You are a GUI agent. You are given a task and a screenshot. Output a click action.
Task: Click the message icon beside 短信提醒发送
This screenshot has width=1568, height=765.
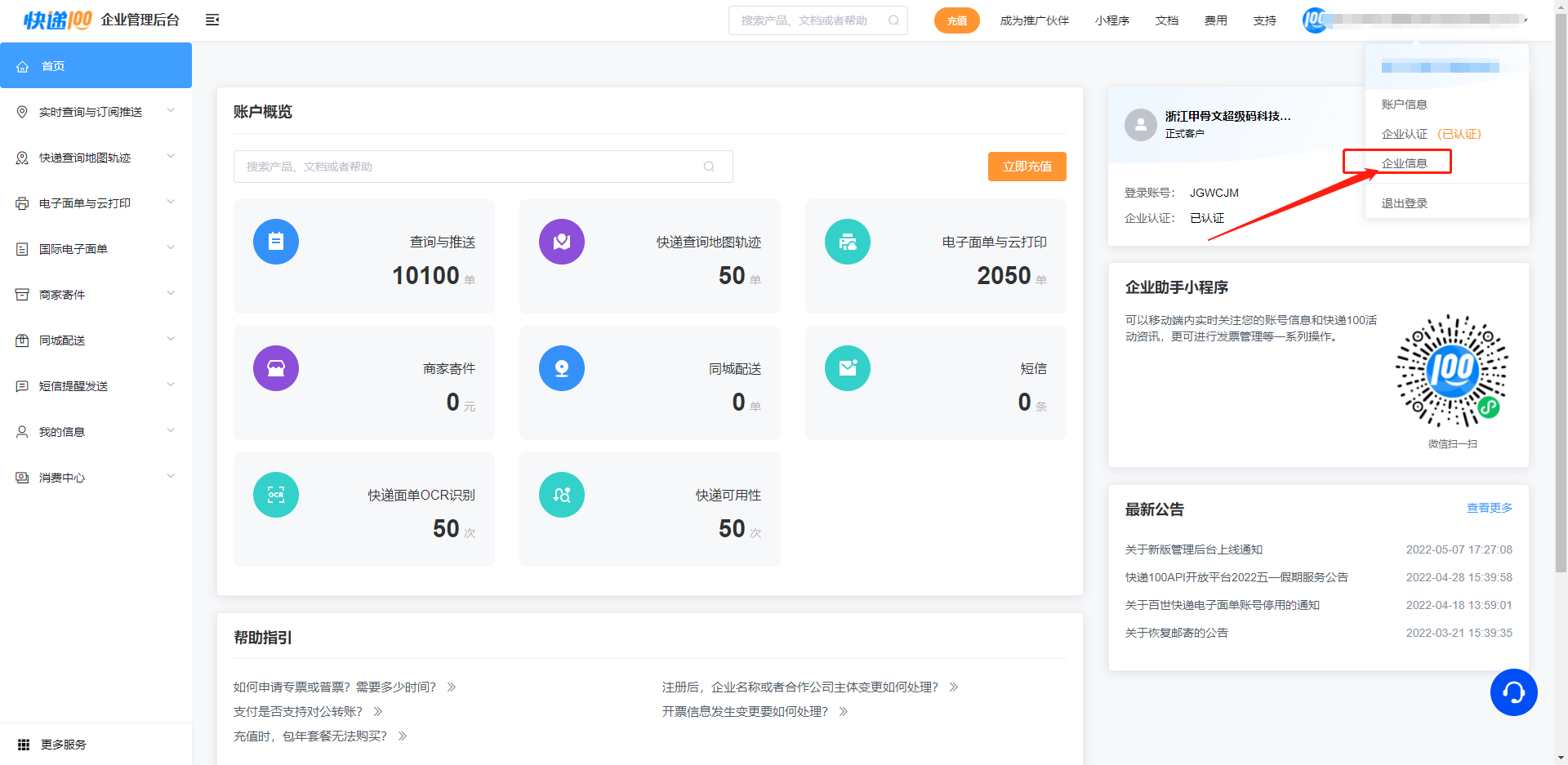tap(22, 386)
